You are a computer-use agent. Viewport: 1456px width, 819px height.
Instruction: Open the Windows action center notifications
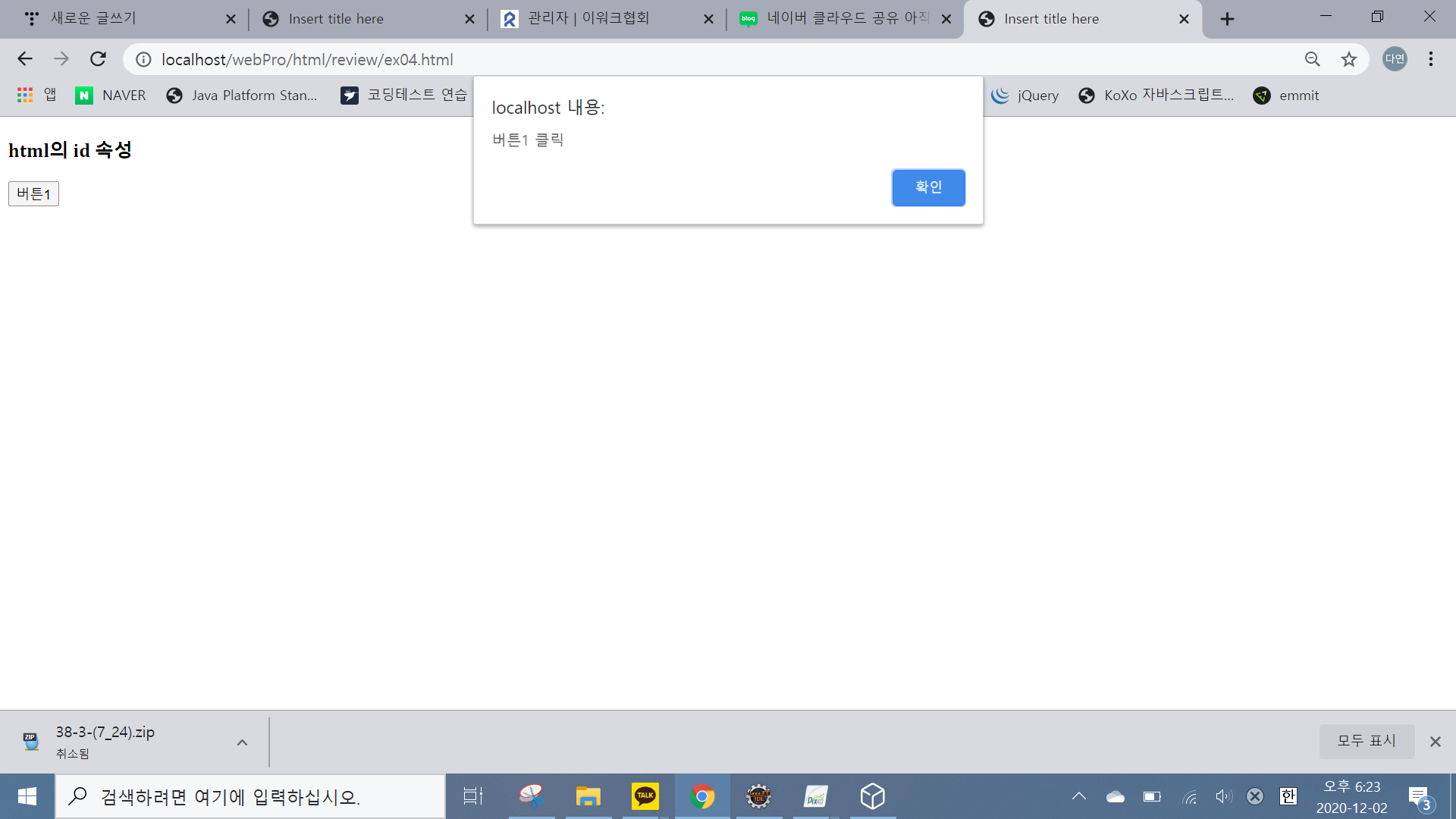coord(1420,796)
